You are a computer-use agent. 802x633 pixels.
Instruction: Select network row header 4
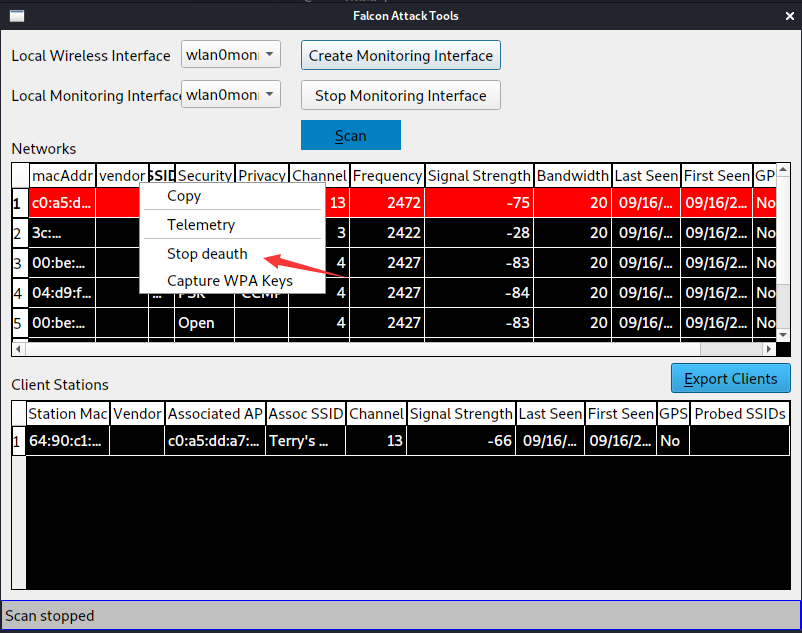19,293
